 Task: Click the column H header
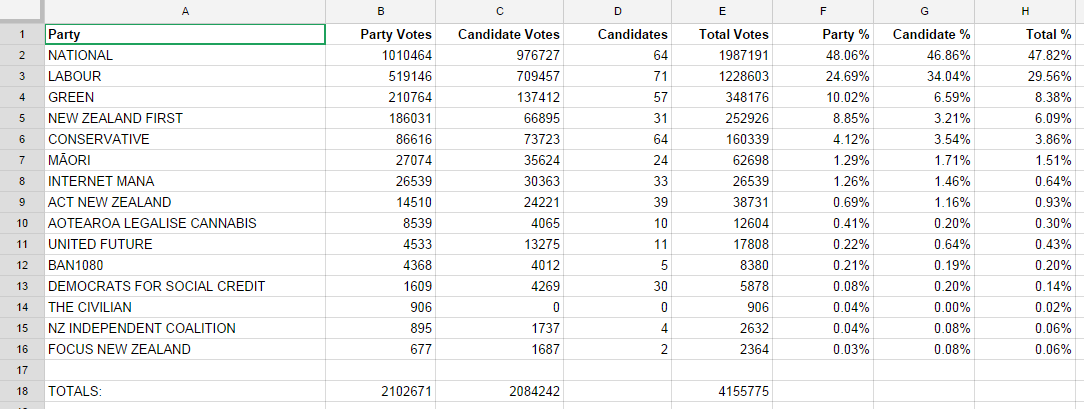(1027, 10)
